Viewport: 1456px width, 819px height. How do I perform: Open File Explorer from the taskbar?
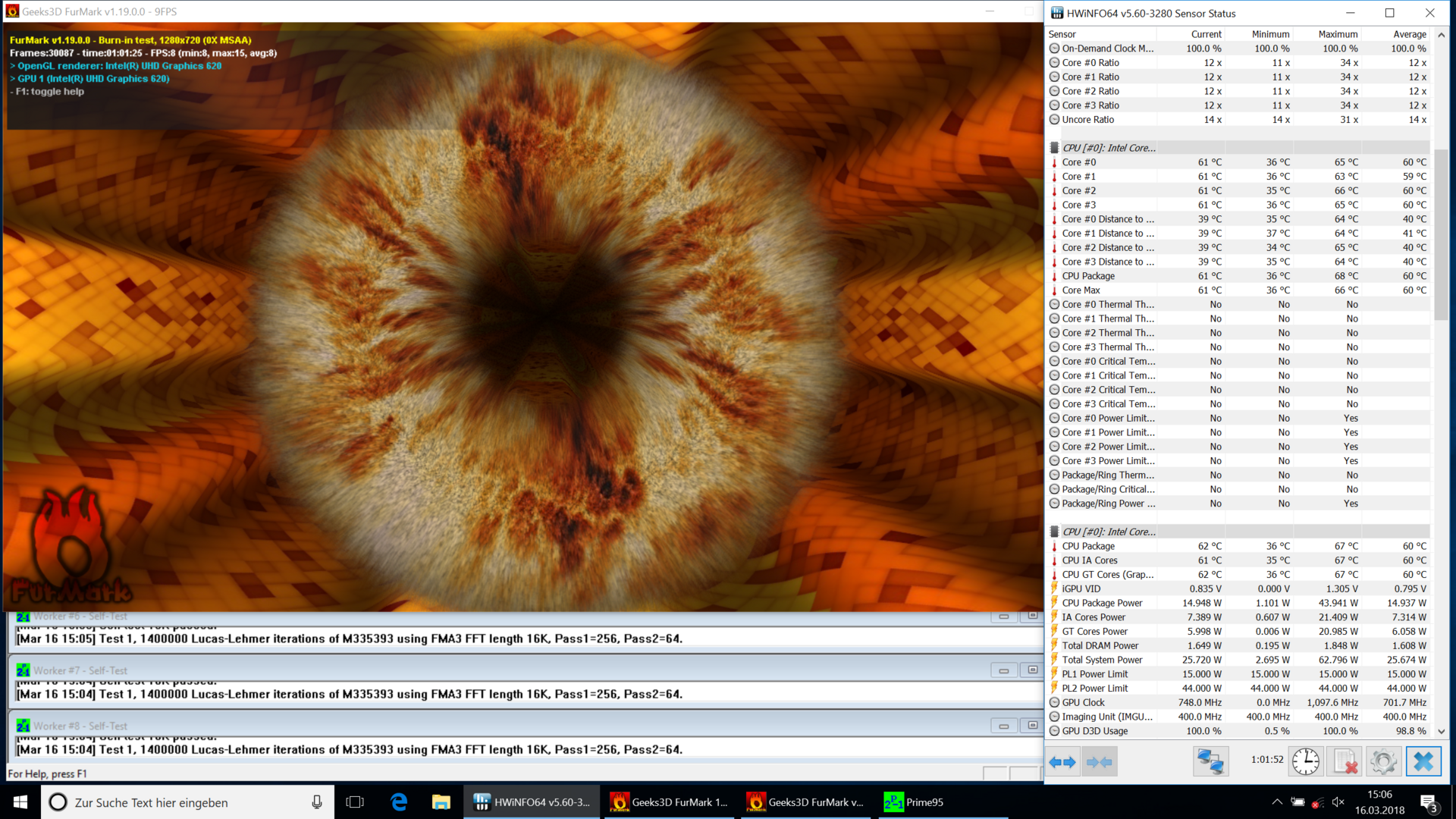(x=441, y=802)
